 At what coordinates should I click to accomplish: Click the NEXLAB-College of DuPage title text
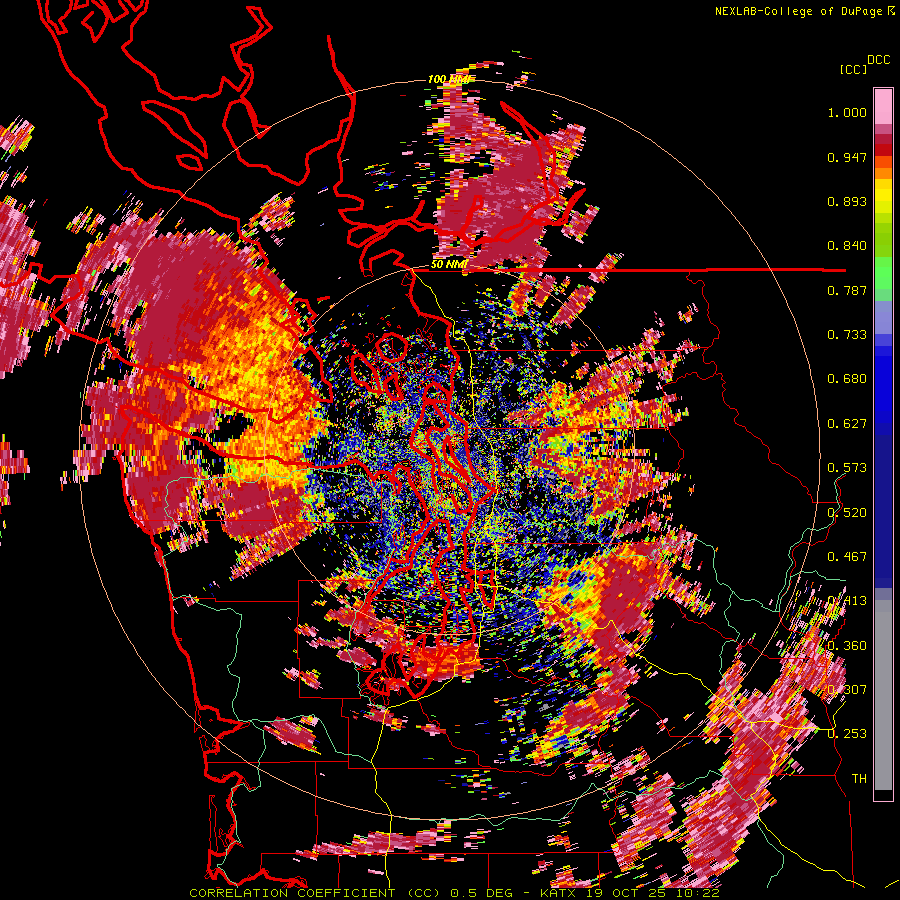tap(798, 11)
